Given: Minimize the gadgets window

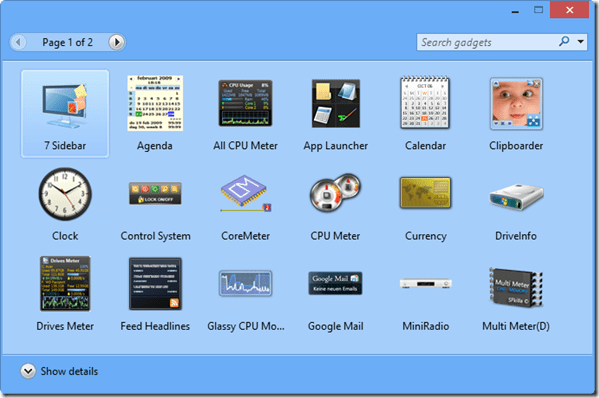Looking at the screenshot, I should (515, 11).
